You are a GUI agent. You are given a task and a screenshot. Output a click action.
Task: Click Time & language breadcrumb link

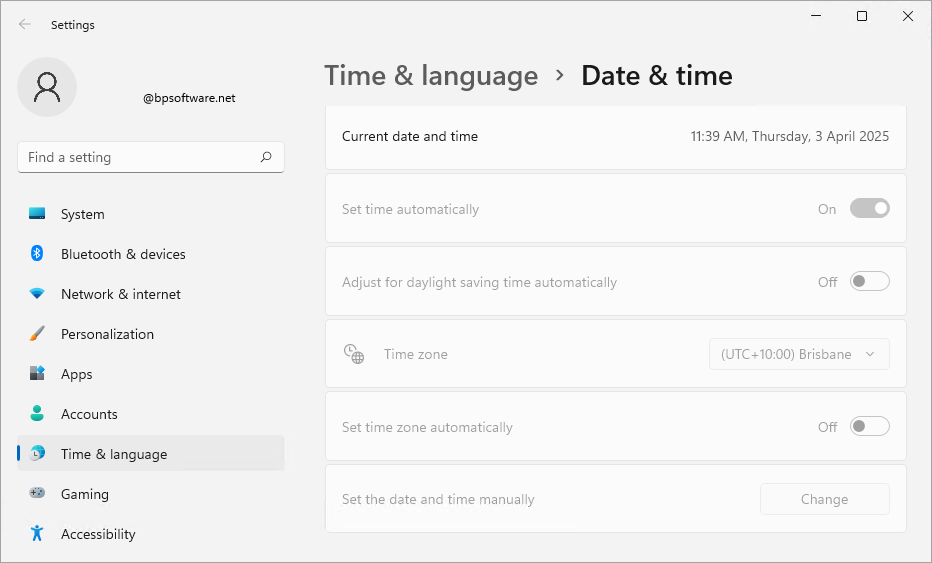(x=431, y=76)
